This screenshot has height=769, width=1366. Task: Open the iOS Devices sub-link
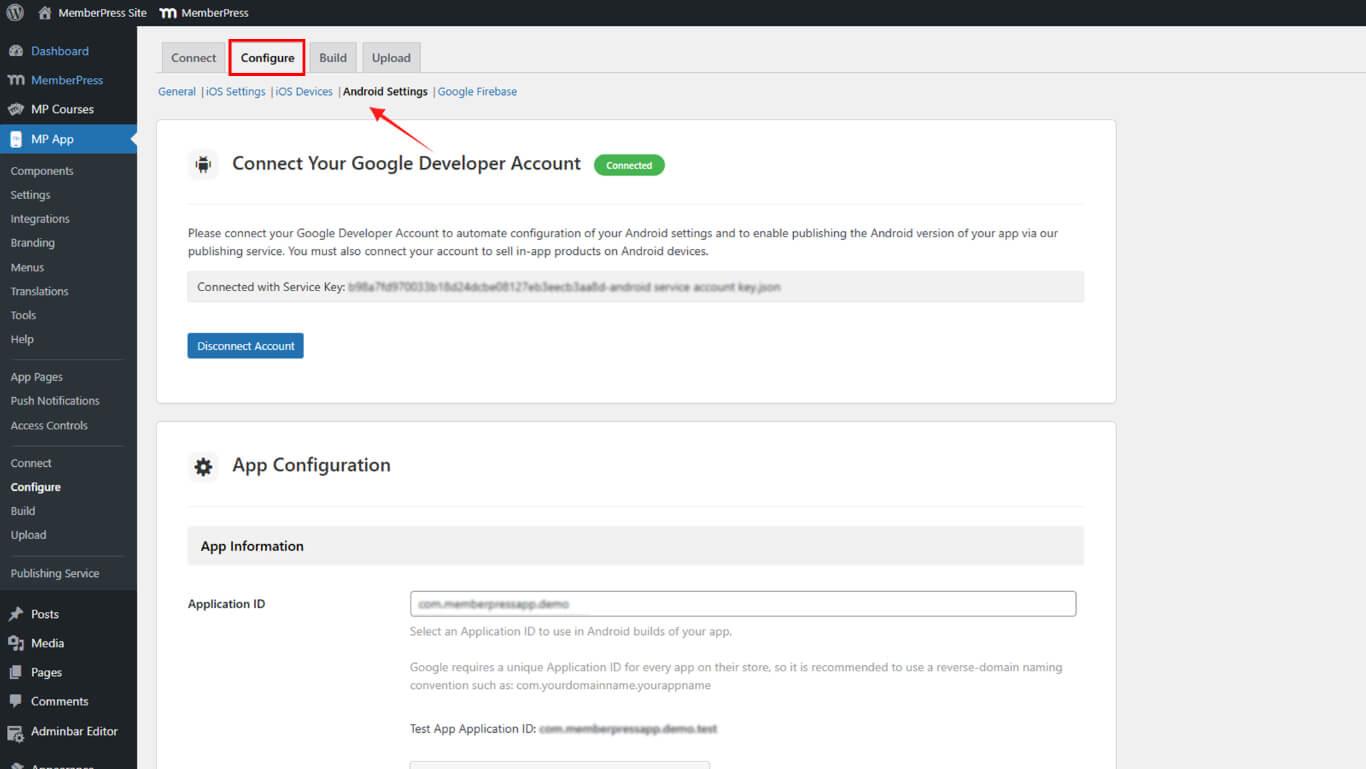[x=304, y=92]
